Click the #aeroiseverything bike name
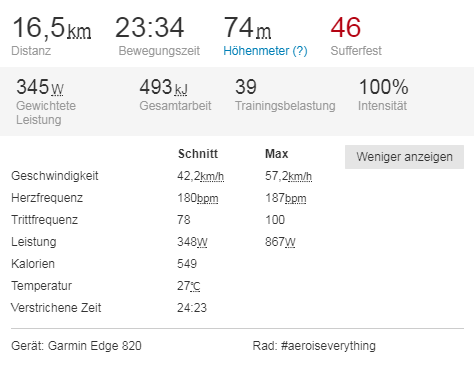Viewport: 474px width, 370px height. (328, 346)
